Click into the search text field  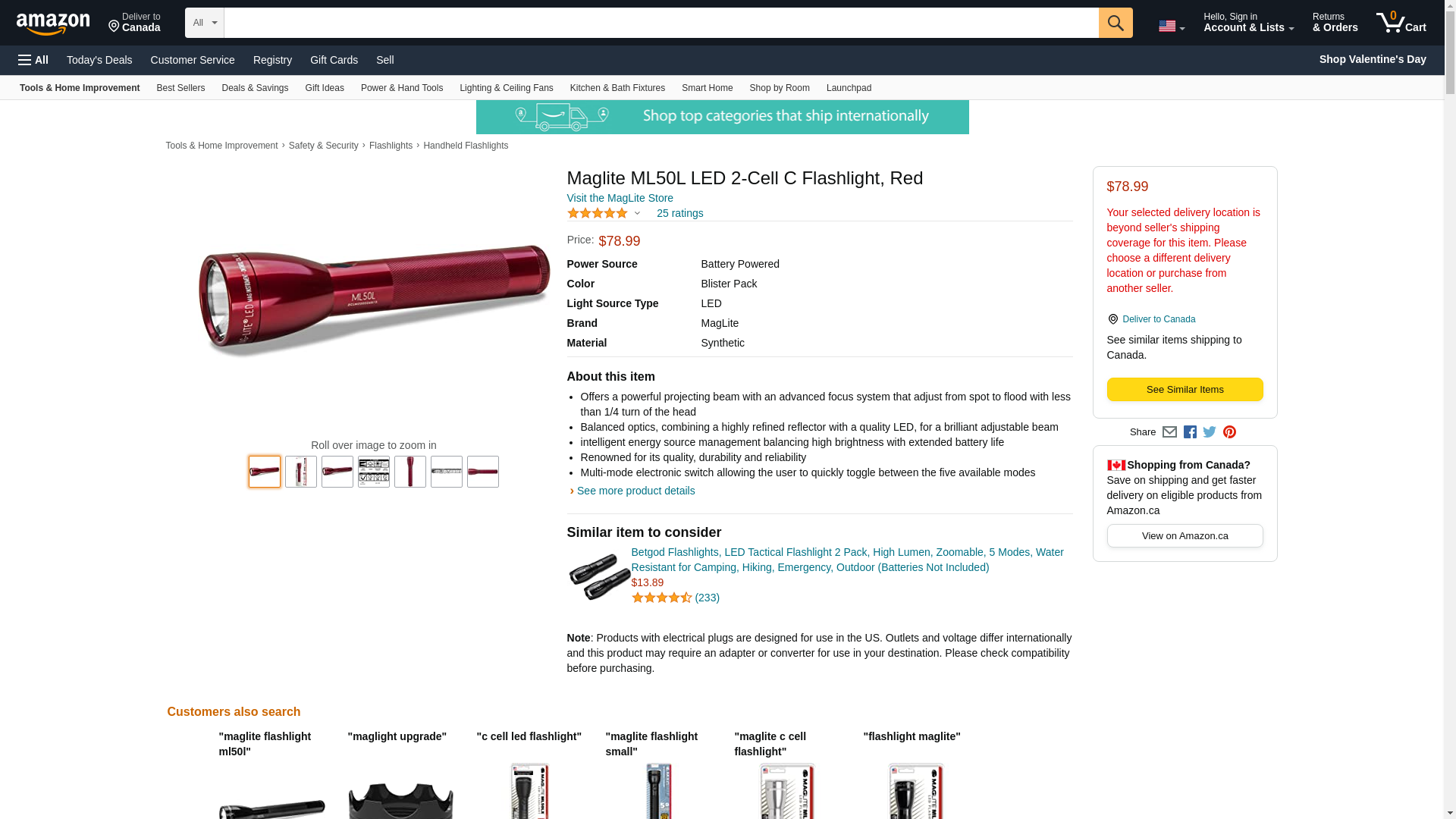click(661, 23)
